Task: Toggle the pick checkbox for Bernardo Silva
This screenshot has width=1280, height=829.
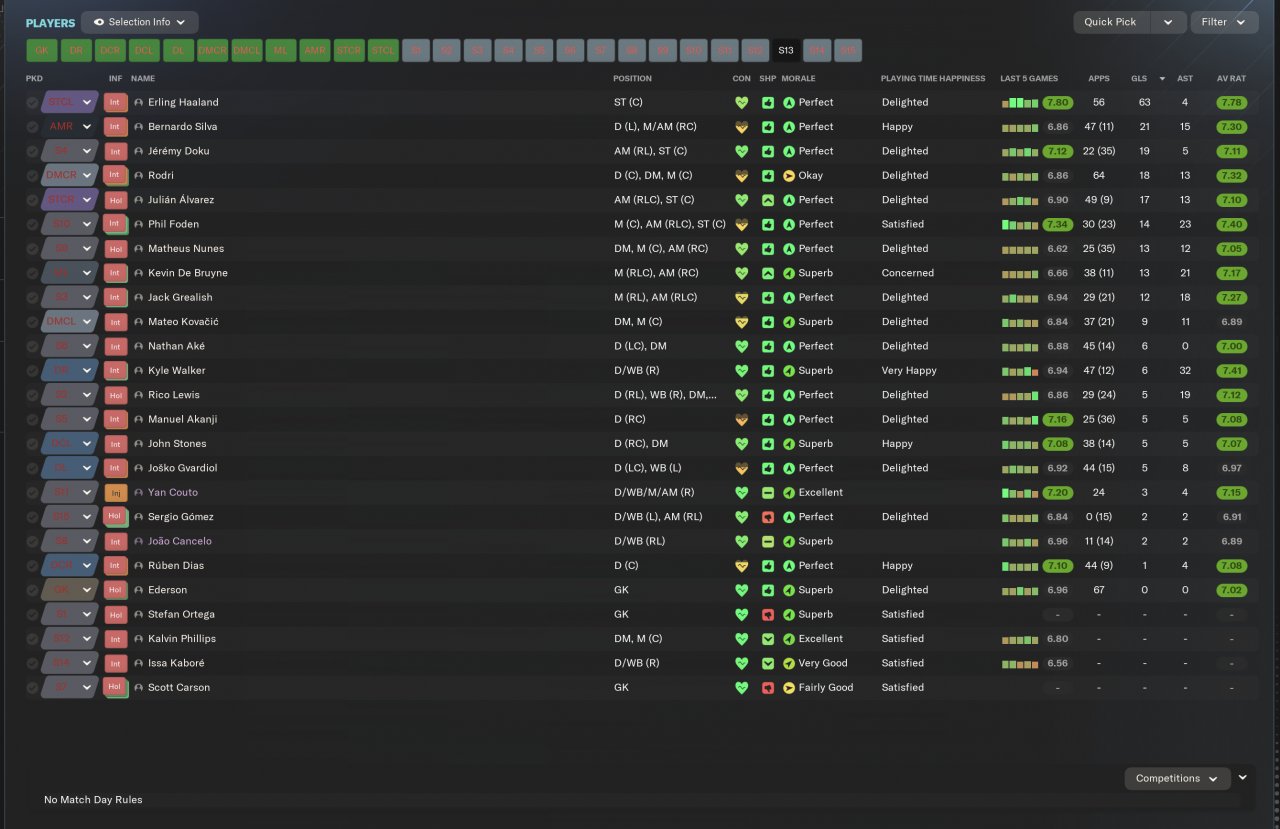Action: [33, 127]
